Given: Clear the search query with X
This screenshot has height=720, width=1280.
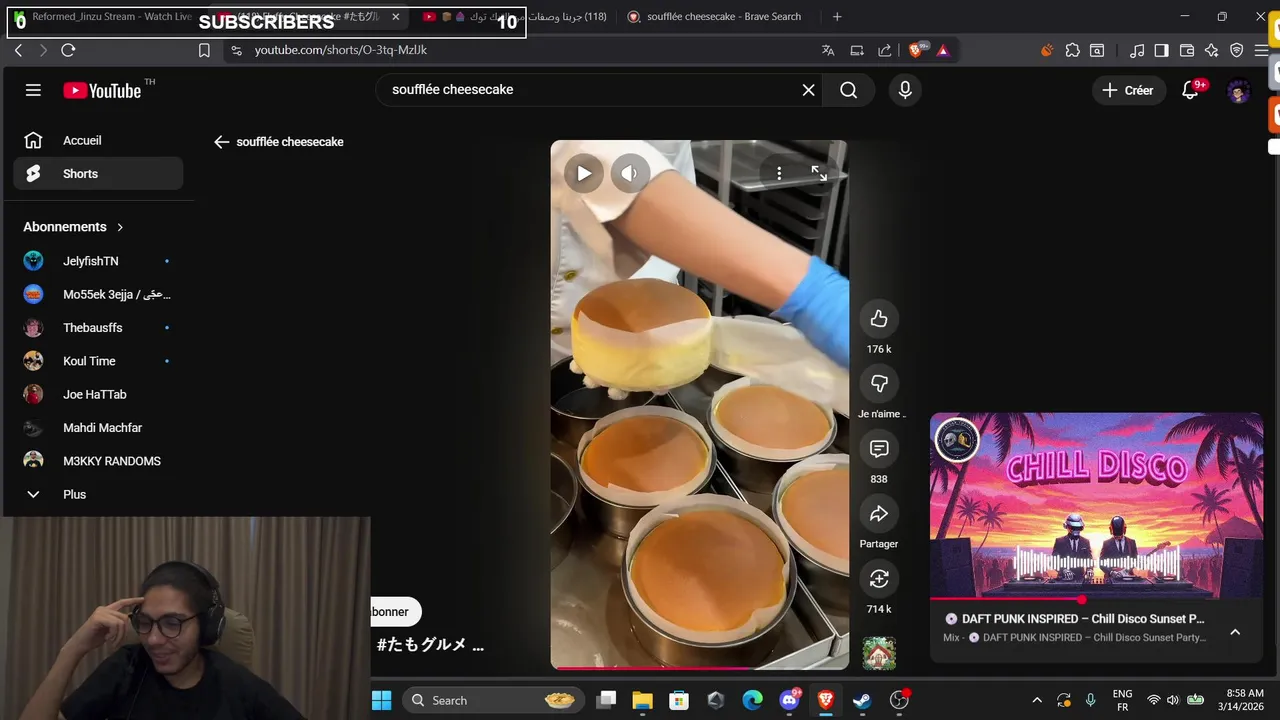Looking at the screenshot, I should [808, 90].
